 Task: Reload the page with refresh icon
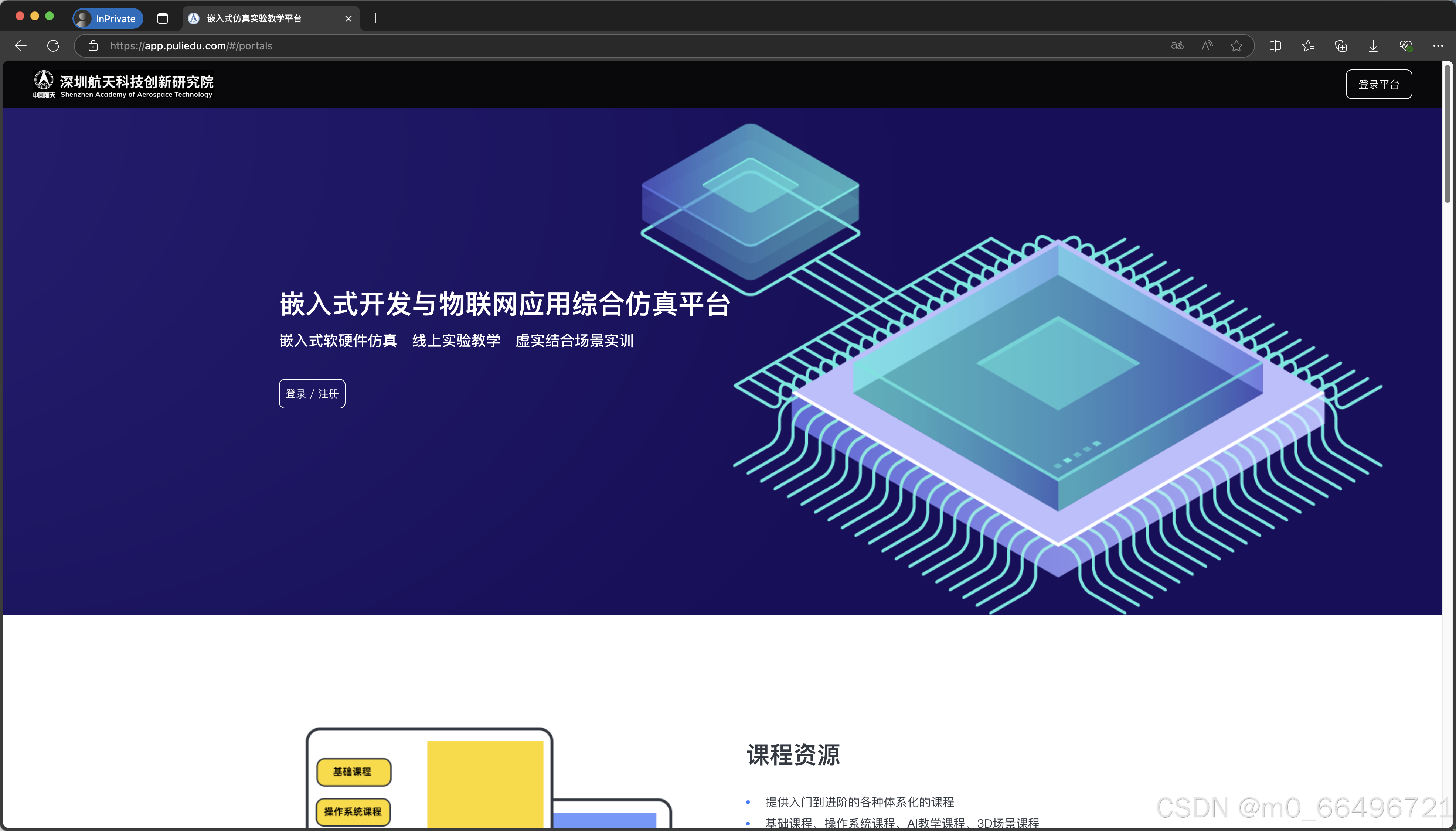coord(53,46)
